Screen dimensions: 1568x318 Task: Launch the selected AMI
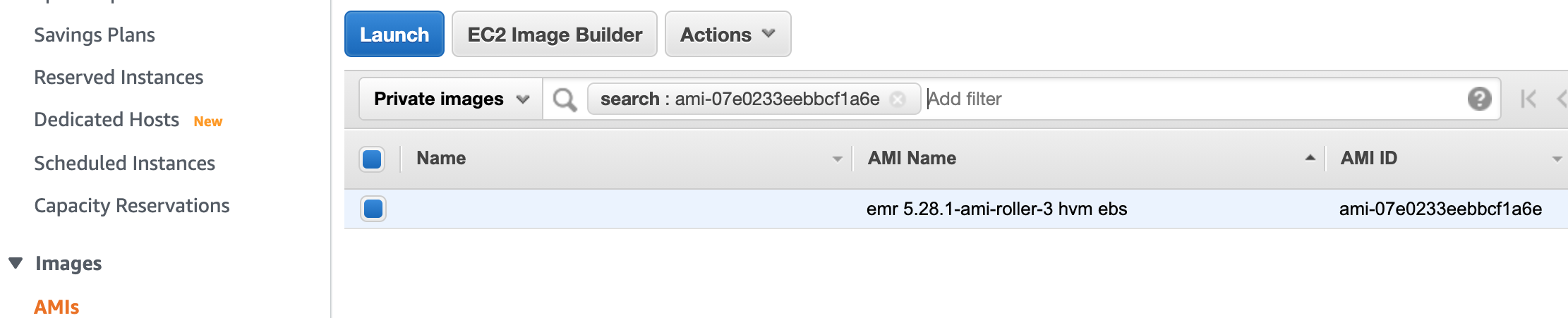pyautogui.click(x=394, y=35)
